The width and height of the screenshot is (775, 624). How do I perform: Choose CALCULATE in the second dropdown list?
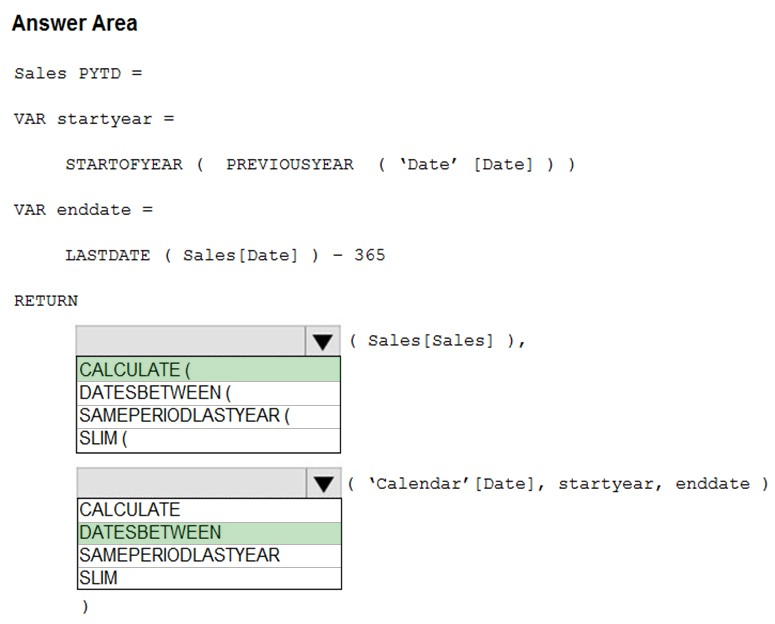210,510
